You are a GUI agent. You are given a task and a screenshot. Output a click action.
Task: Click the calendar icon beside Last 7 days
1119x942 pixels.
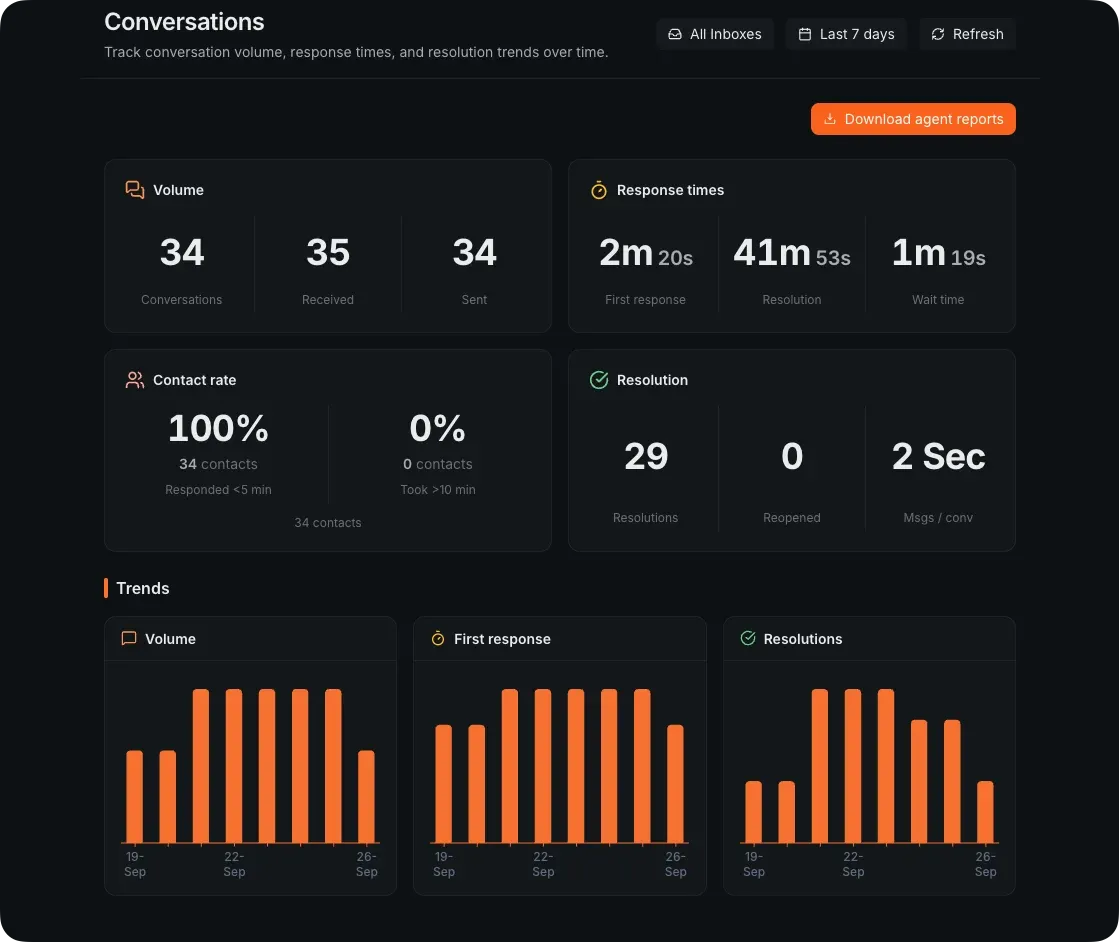(x=804, y=34)
